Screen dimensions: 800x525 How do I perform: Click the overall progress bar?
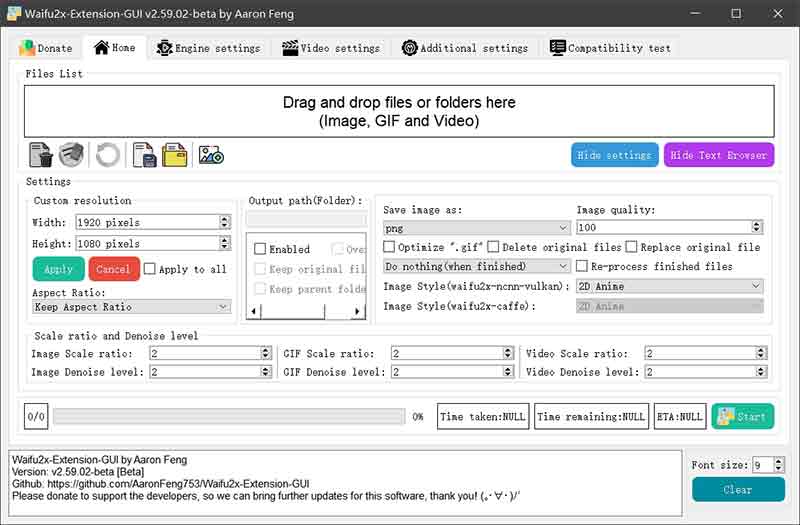229,416
